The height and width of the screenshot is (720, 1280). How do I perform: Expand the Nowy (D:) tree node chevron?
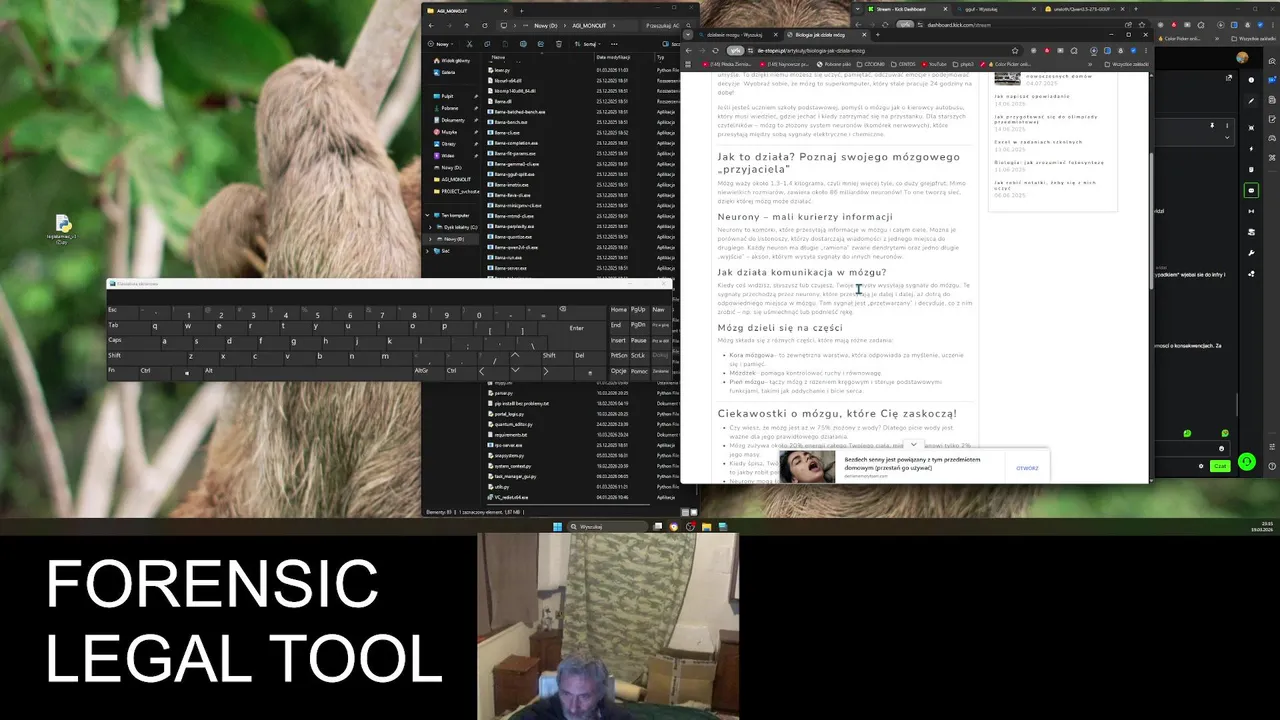click(430, 239)
